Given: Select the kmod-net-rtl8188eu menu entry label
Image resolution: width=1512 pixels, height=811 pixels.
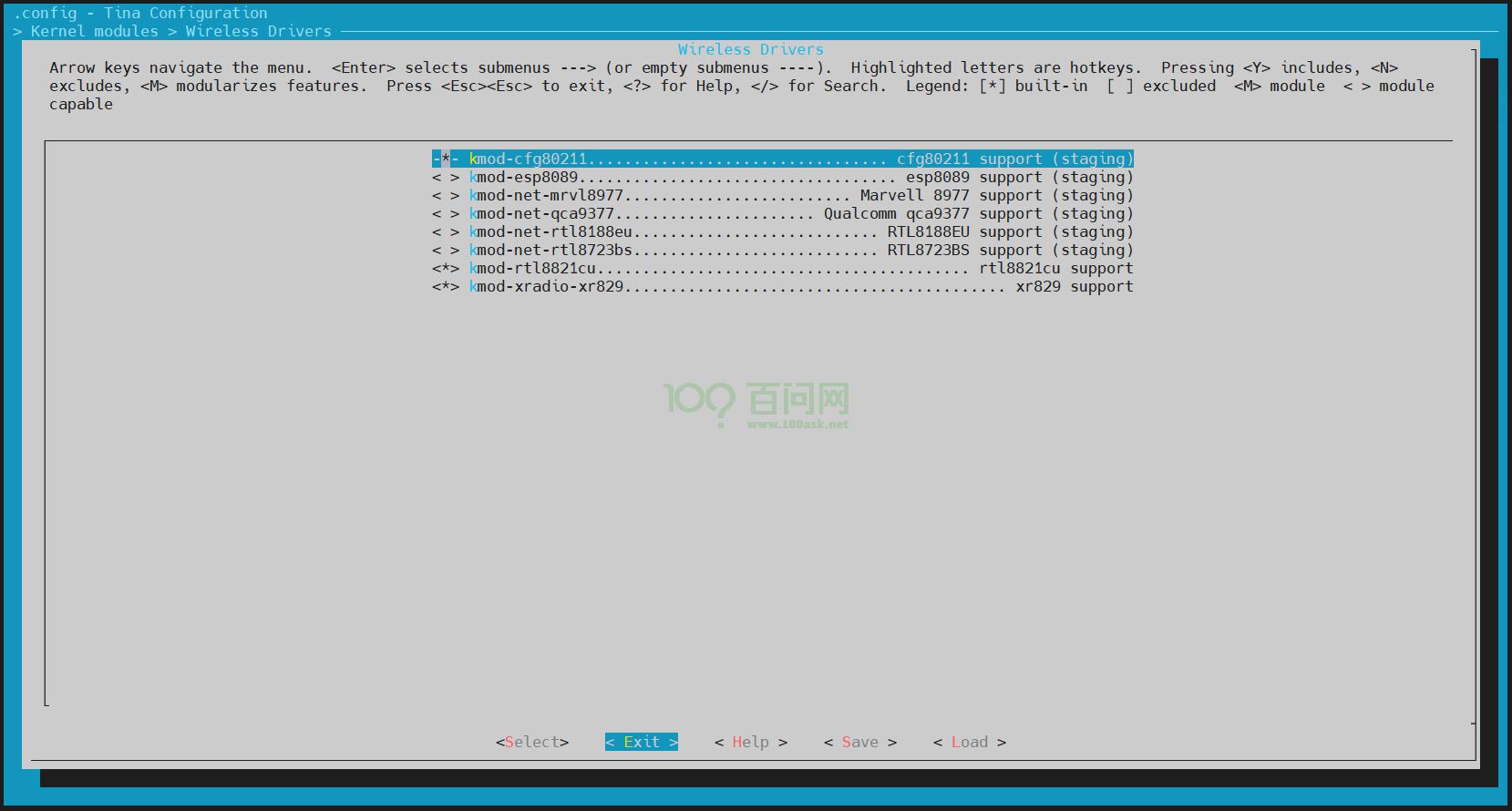Looking at the screenshot, I should point(550,232).
